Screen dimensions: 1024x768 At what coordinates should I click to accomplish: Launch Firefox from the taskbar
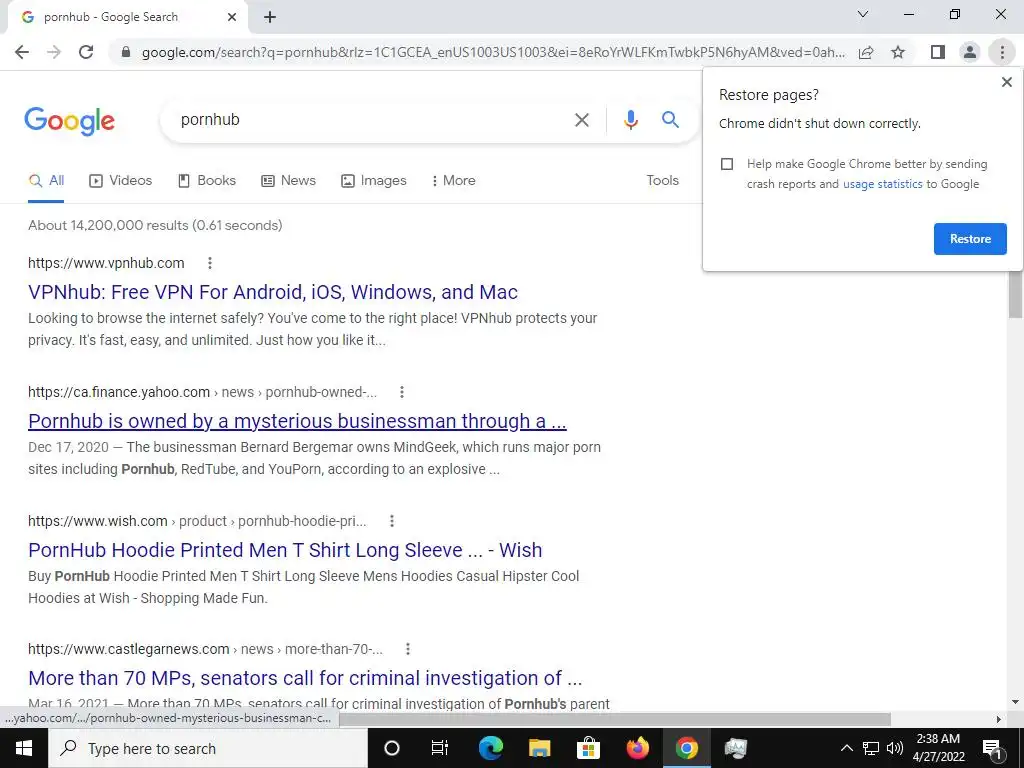[637, 748]
